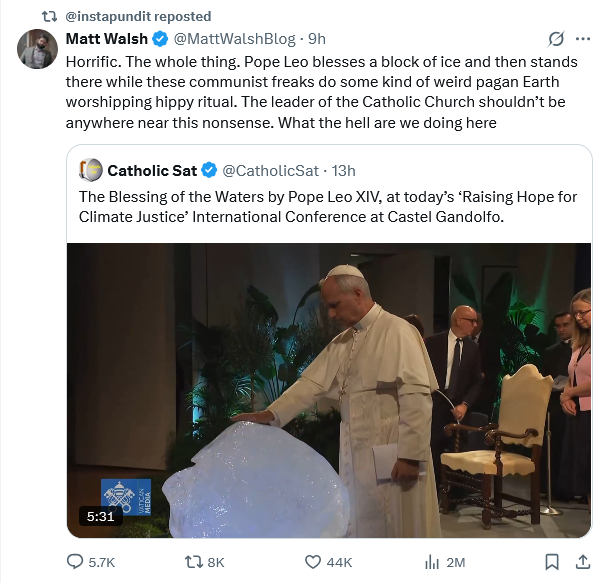Click the Matt Walsh display name

[x=106, y=39]
